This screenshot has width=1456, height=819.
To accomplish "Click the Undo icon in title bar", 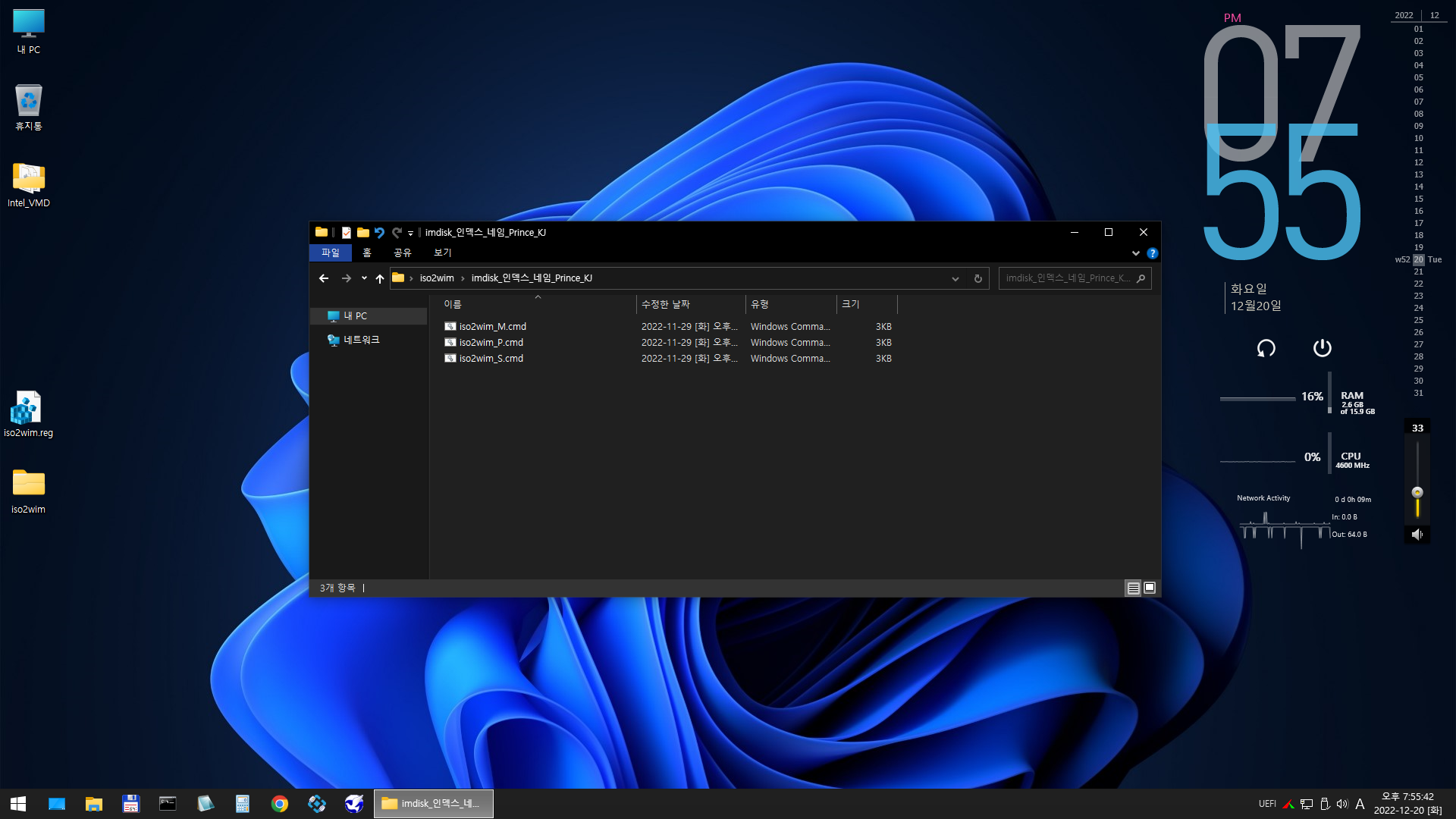I will click(x=379, y=233).
